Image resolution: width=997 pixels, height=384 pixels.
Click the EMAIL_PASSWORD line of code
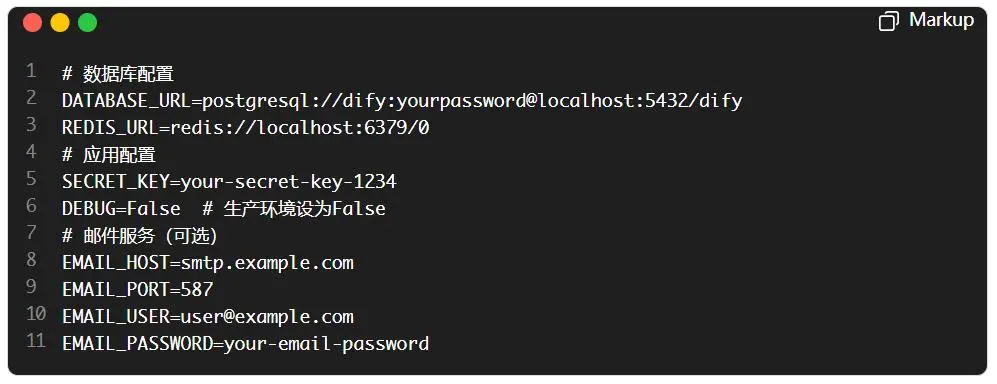(x=245, y=344)
